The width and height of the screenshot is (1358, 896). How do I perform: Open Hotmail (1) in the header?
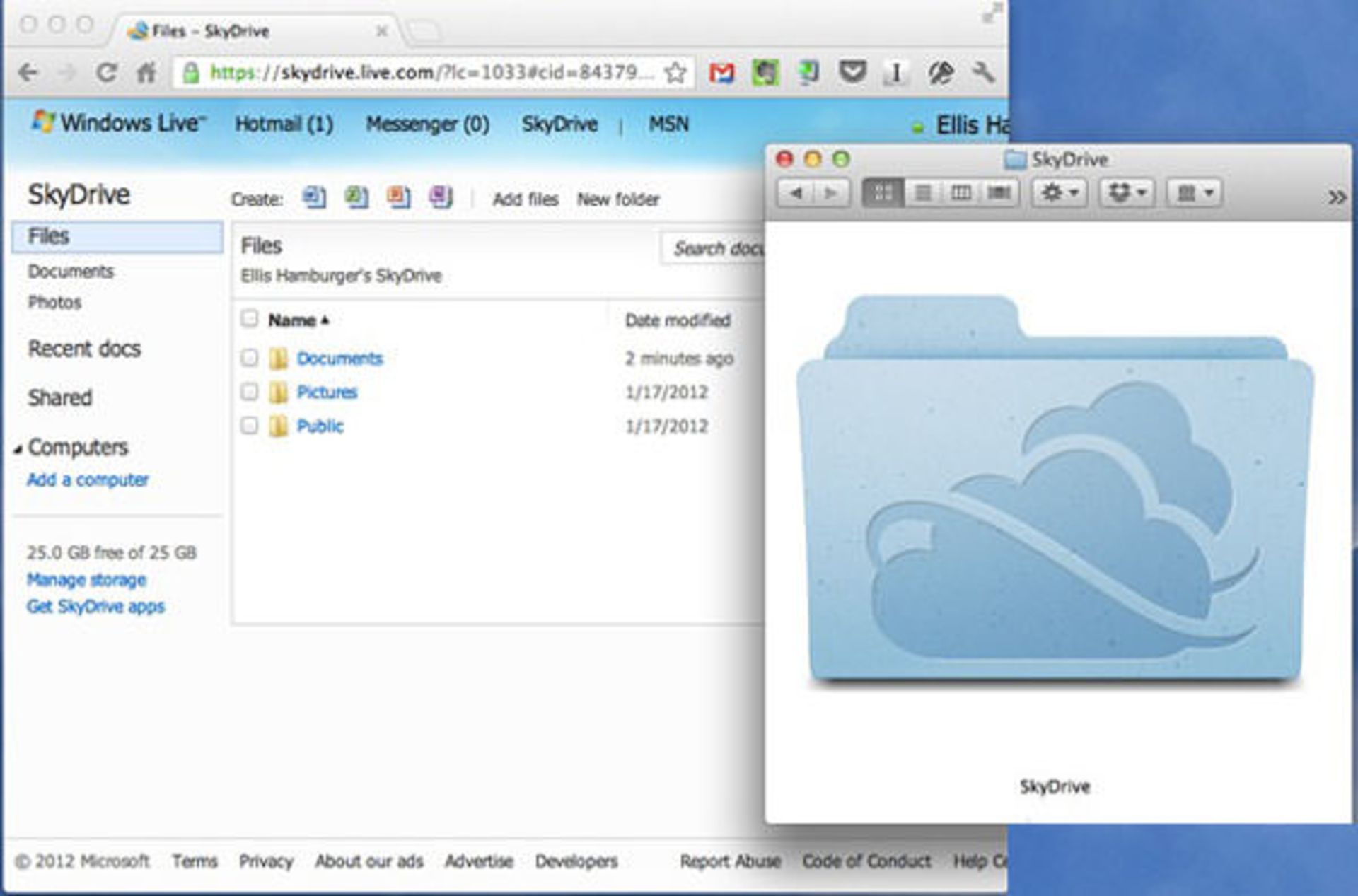pyautogui.click(x=284, y=124)
